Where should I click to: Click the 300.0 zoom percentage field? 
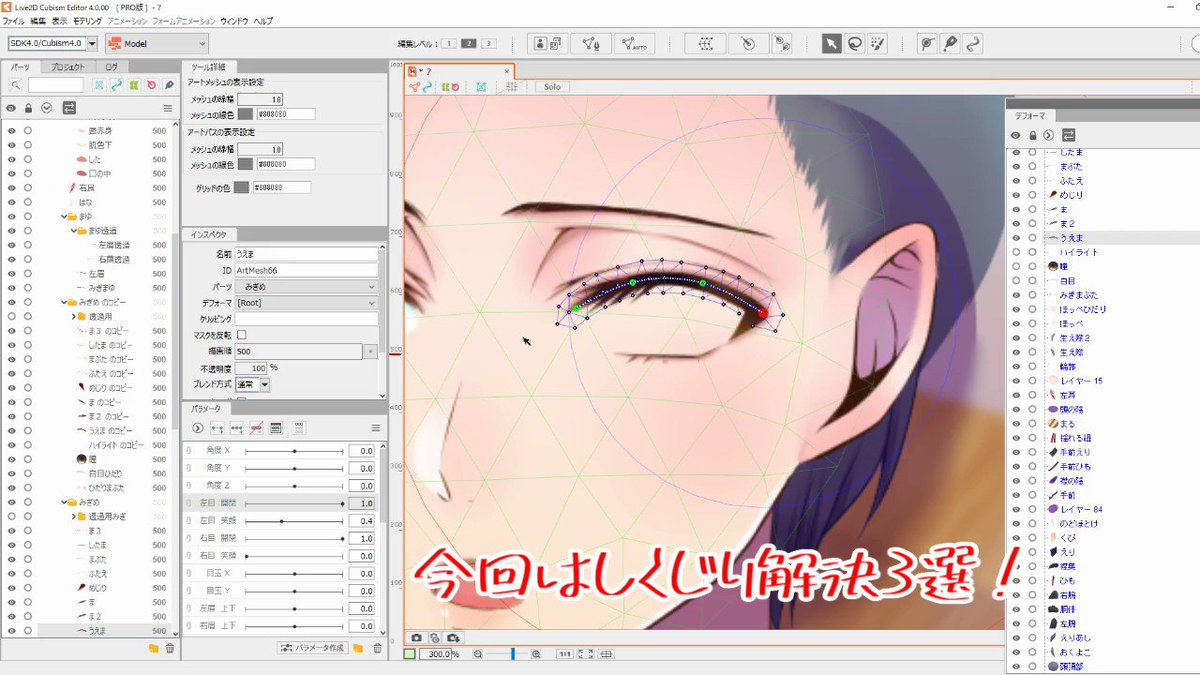pos(434,654)
